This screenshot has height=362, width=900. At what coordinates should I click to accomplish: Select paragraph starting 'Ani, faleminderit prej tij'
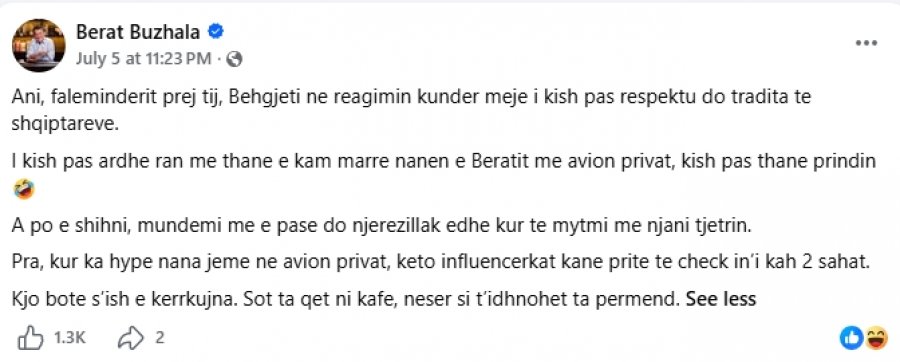411,111
